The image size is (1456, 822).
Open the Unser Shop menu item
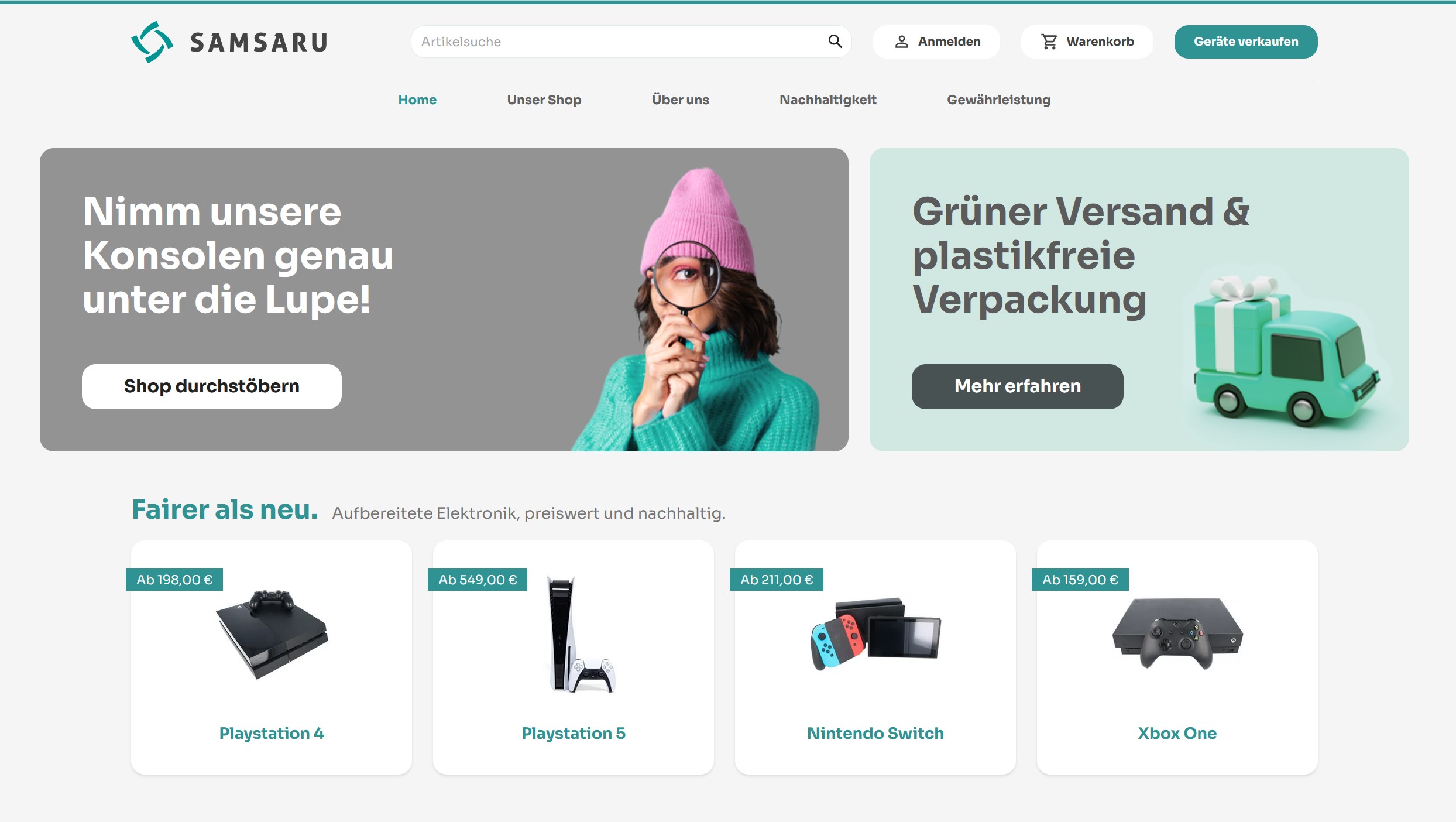pos(544,100)
